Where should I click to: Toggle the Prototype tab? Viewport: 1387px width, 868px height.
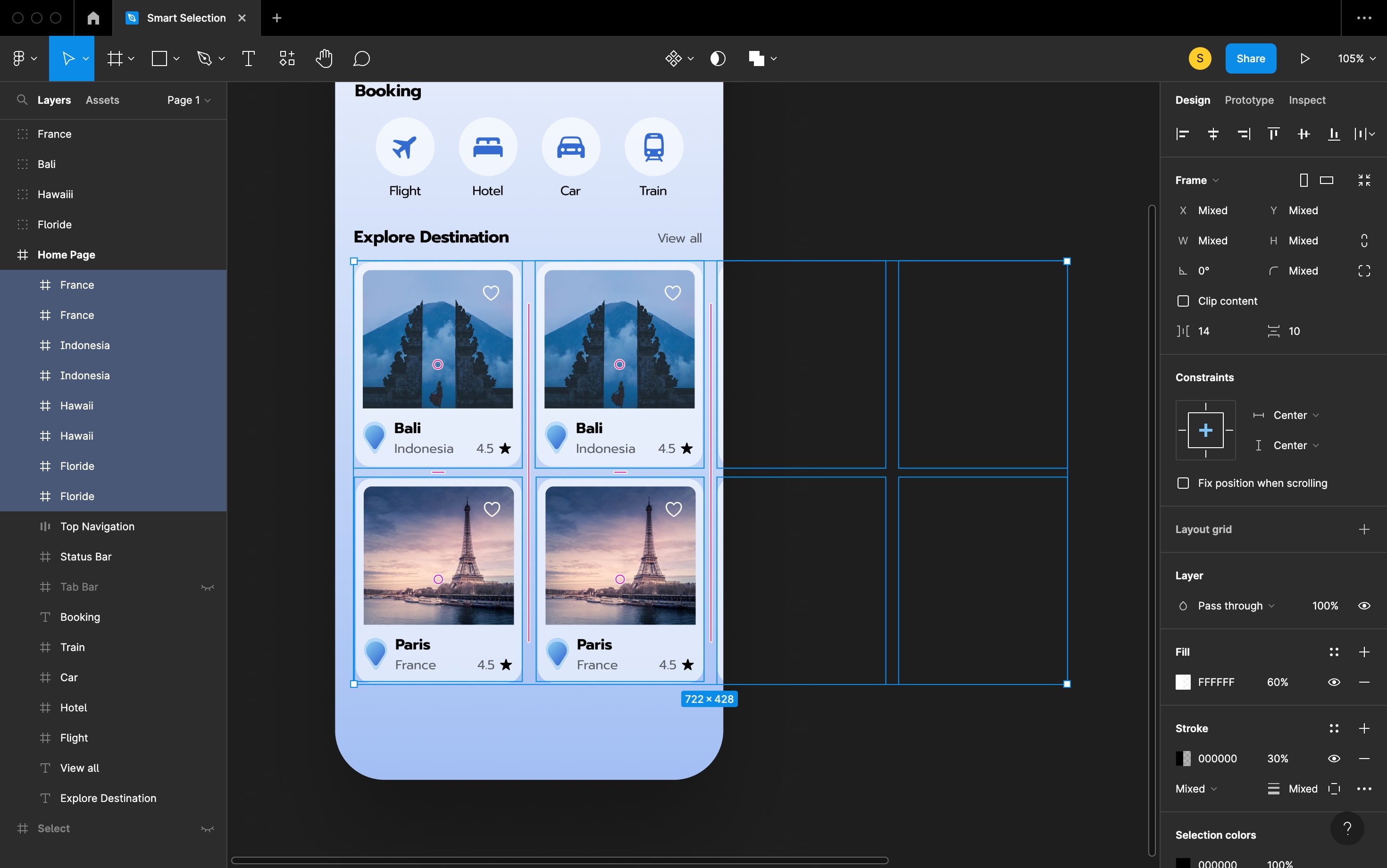pyautogui.click(x=1249, y=99)
